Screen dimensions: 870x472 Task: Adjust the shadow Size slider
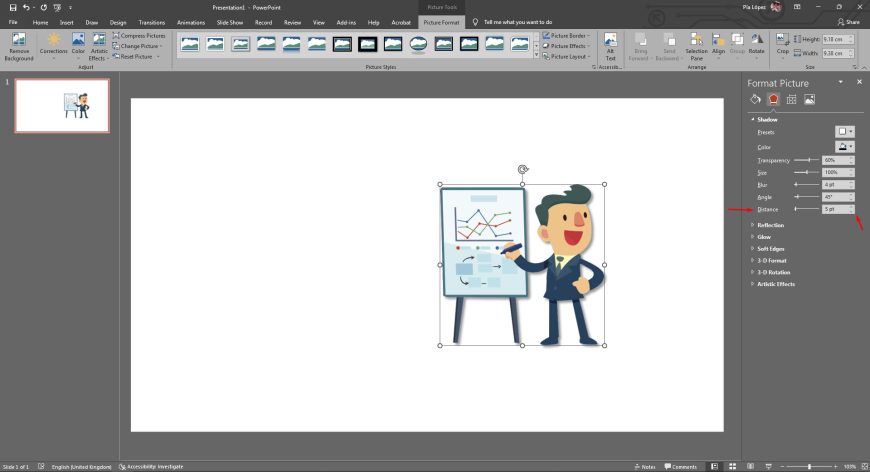coord(806,172)
